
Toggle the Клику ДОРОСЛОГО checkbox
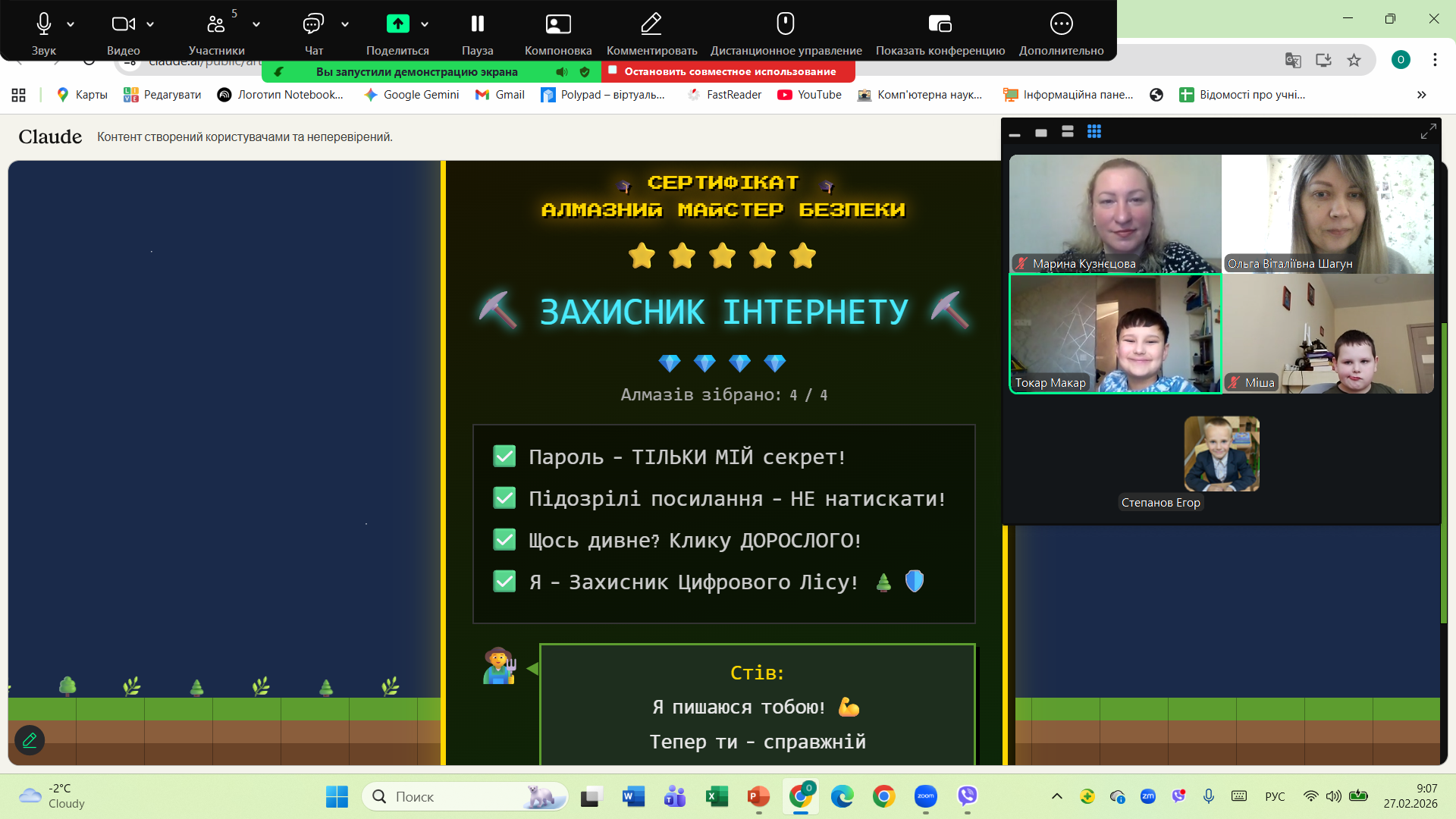[504, 540]
